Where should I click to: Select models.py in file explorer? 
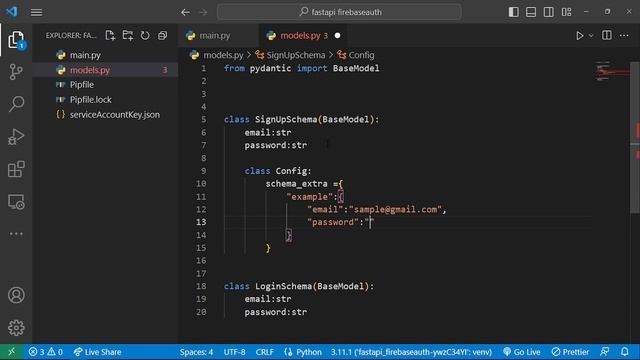coord(89,70)
